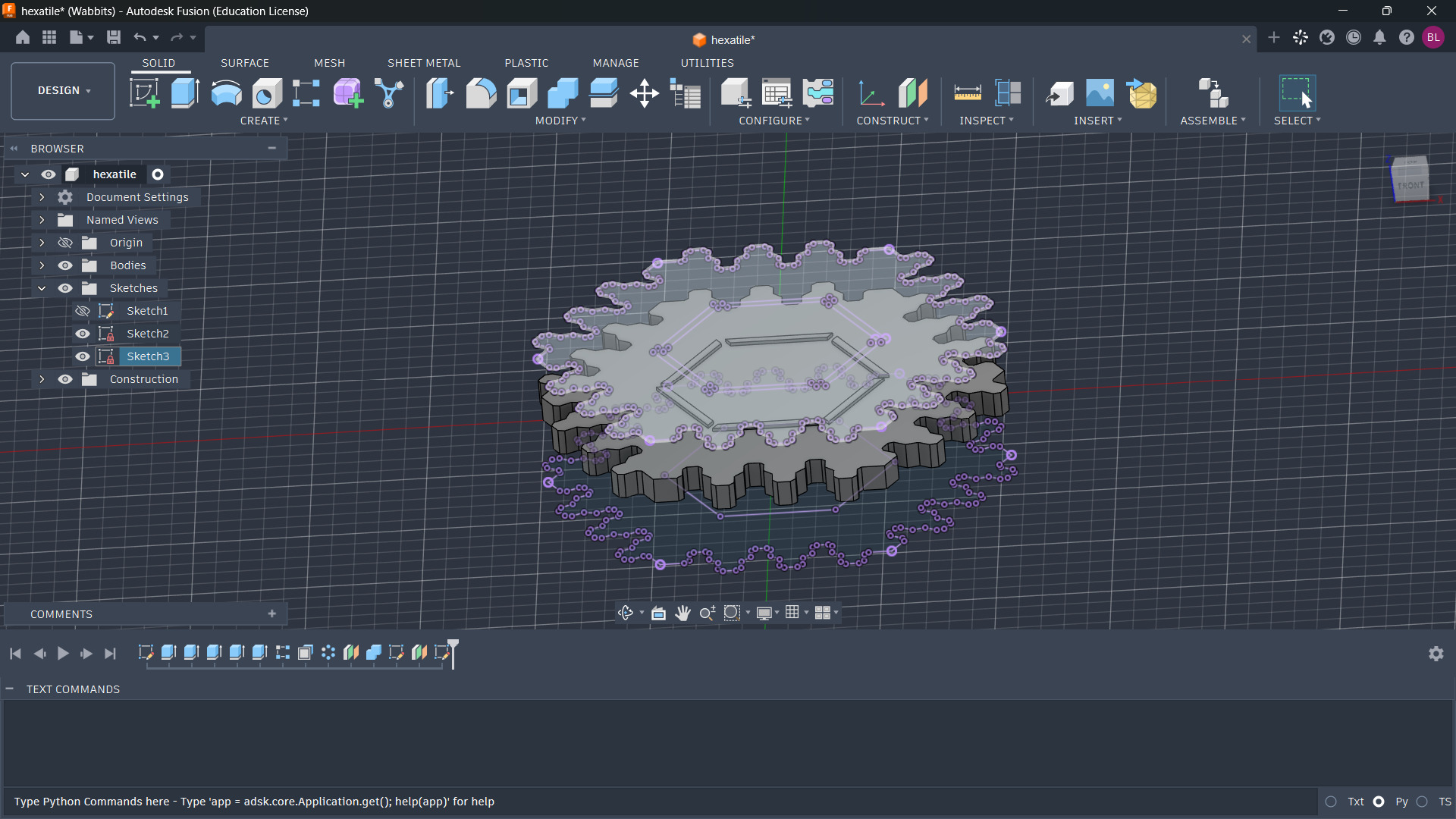
Task: Select the Create Sketch tool
Action: (x=144, y=93)
